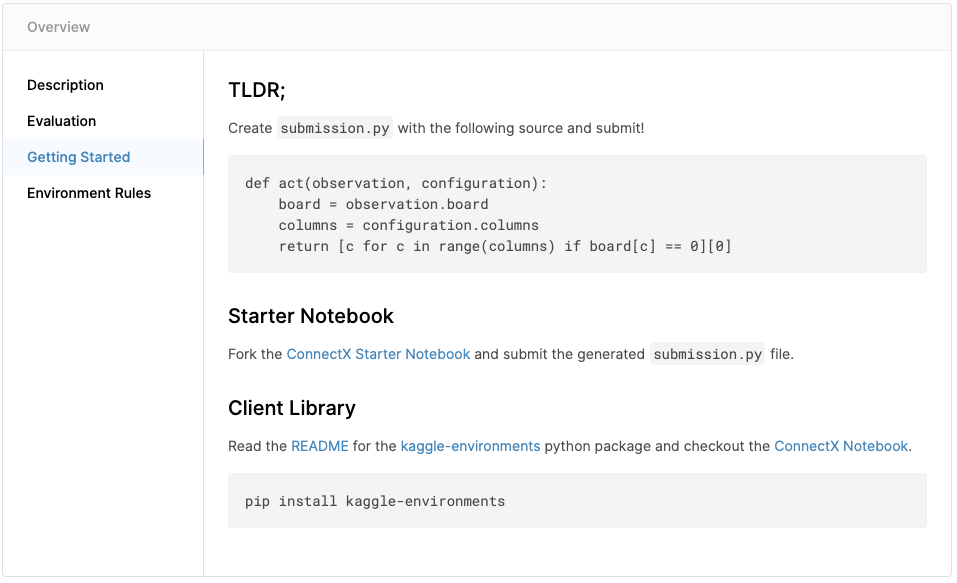This screenshot has width=957, height=583.
Task: Click the return statement code line
Action: 505,246
